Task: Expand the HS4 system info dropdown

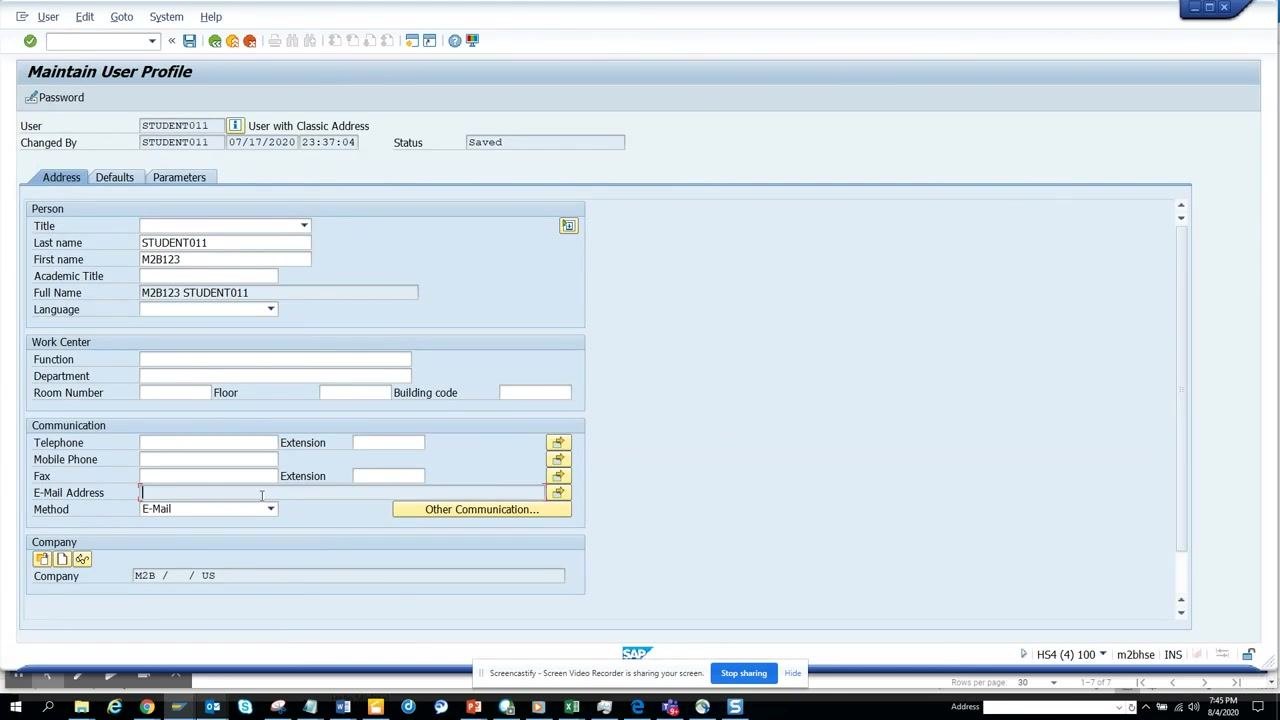Action: click(x=1103, y=655)
